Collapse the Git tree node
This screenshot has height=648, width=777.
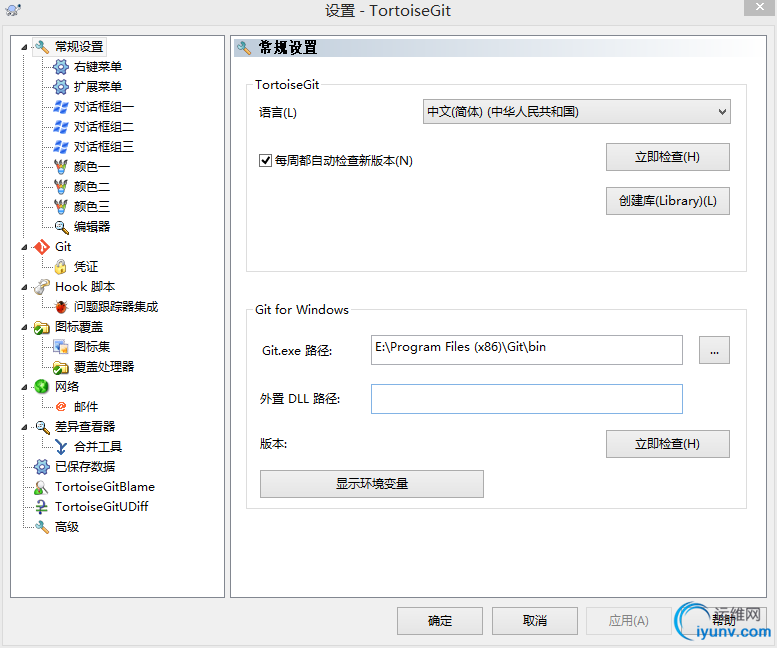point(24,247)
